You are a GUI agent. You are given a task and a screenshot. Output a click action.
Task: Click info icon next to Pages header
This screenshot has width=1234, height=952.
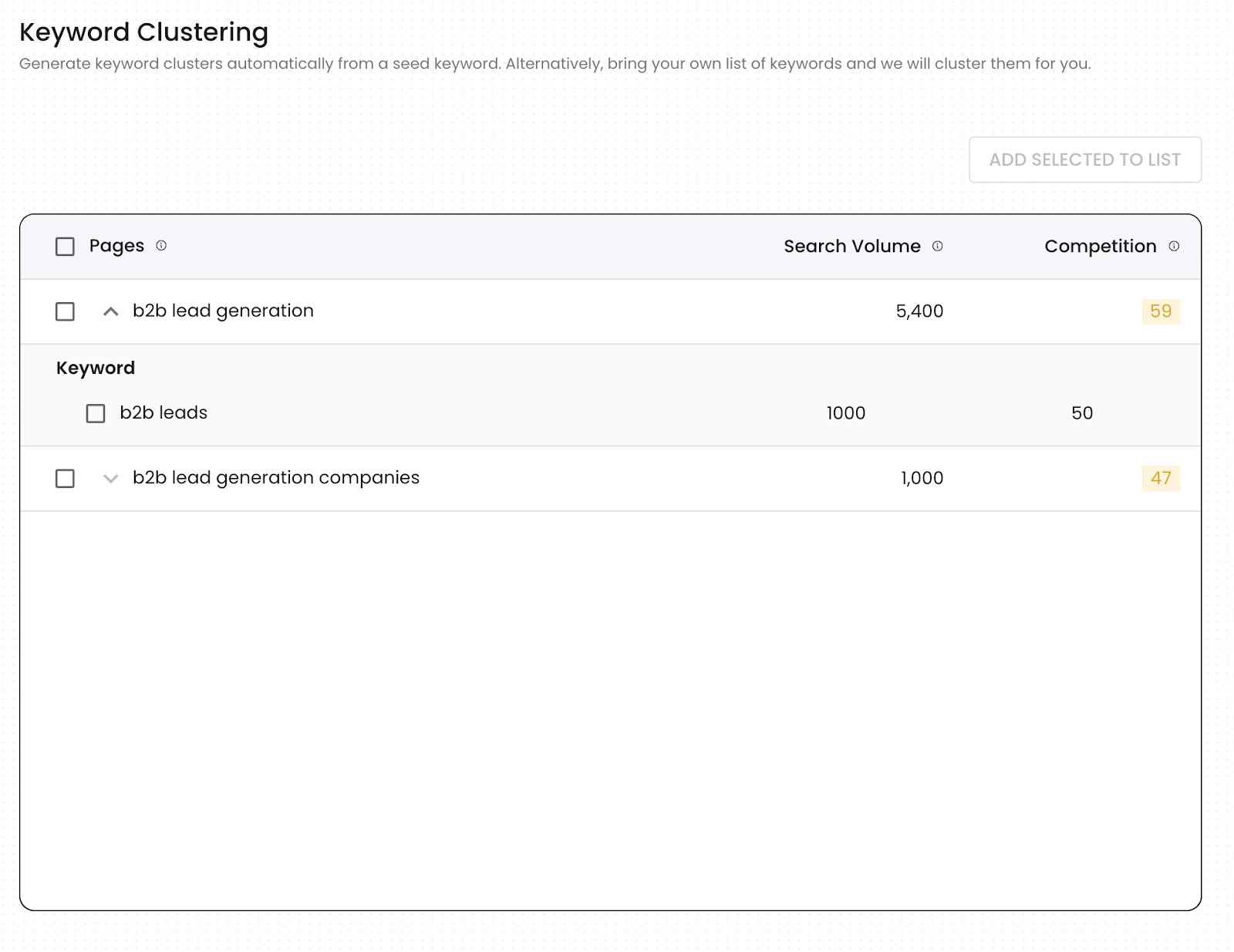161,246
